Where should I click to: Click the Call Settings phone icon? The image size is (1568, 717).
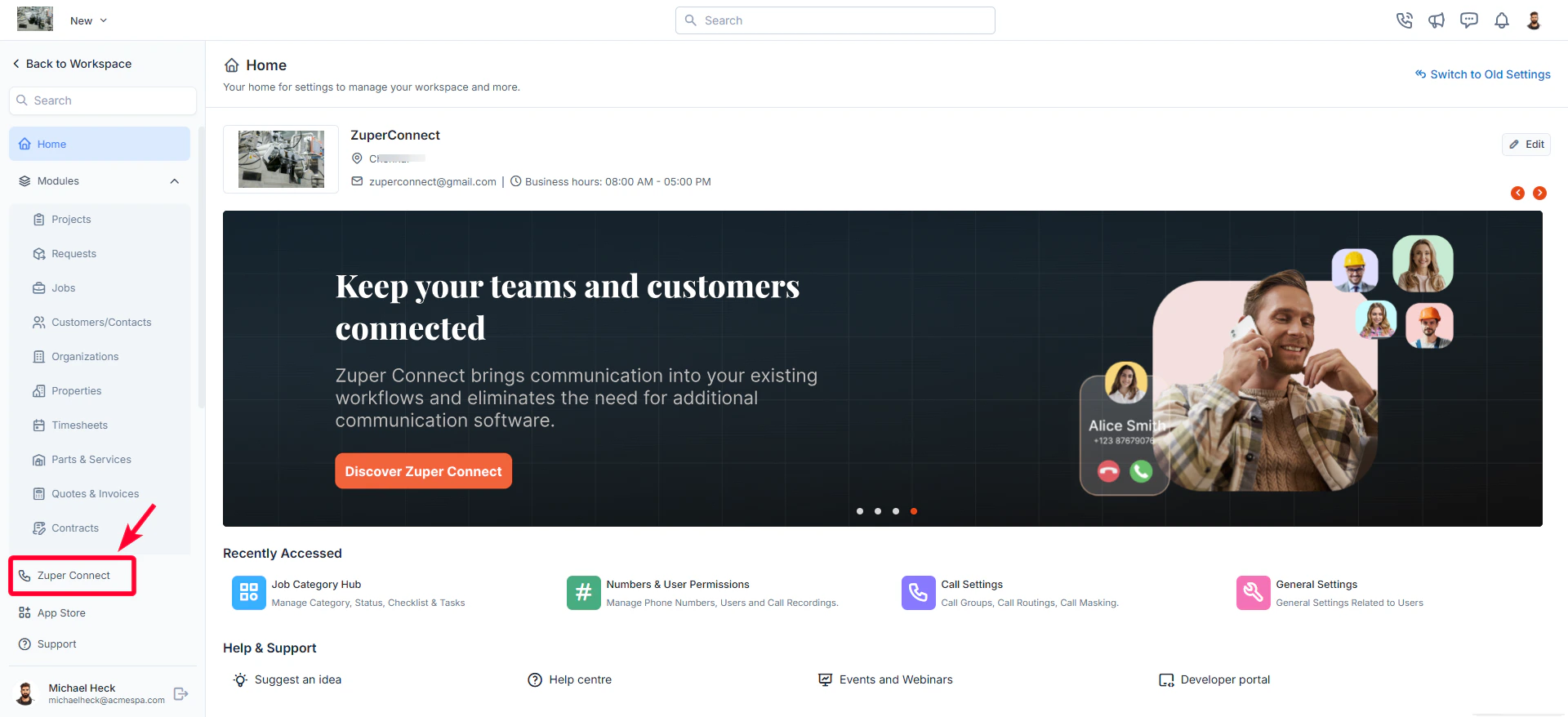coord(919,593)
